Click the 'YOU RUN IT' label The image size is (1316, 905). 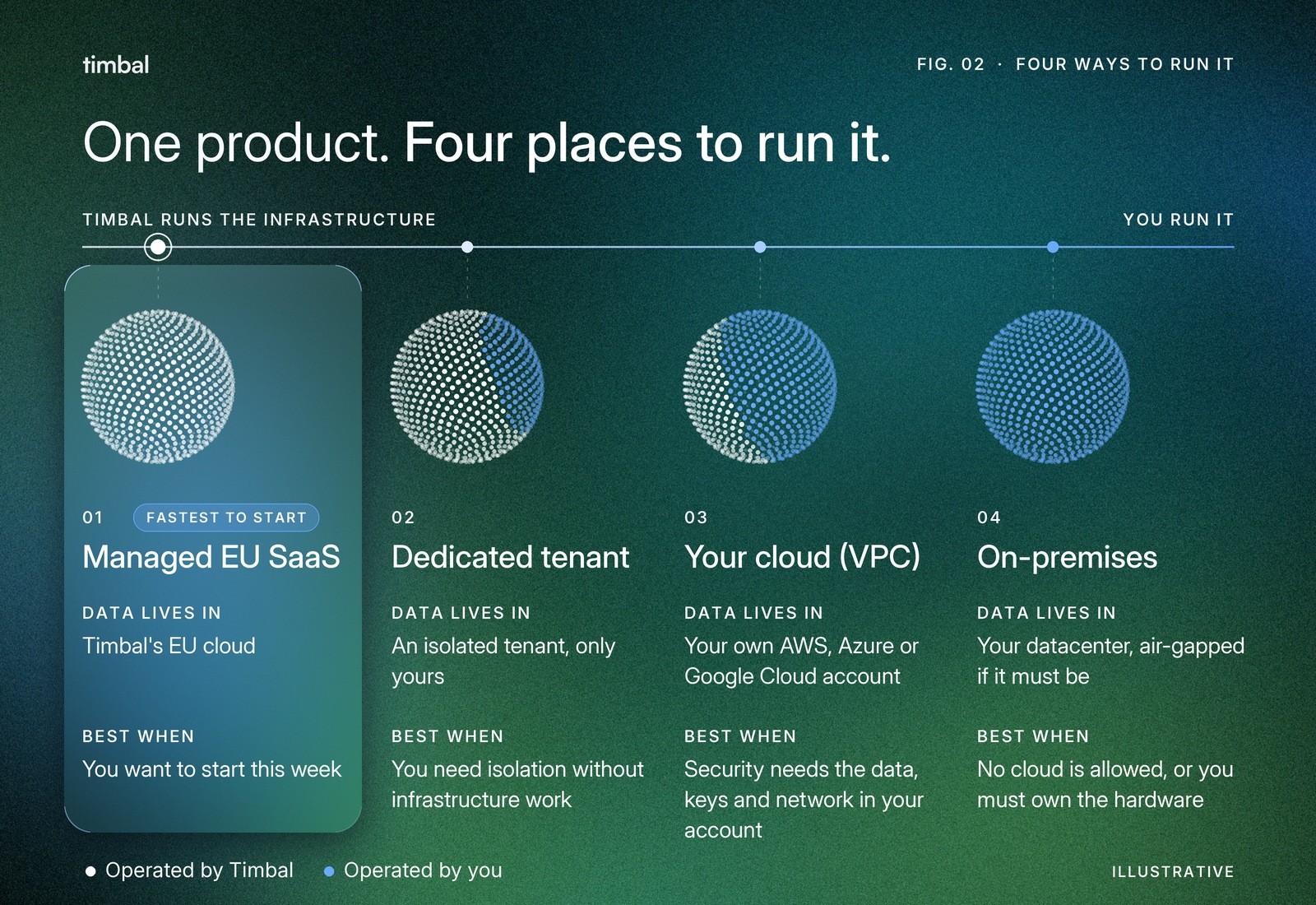point(1179,220)
